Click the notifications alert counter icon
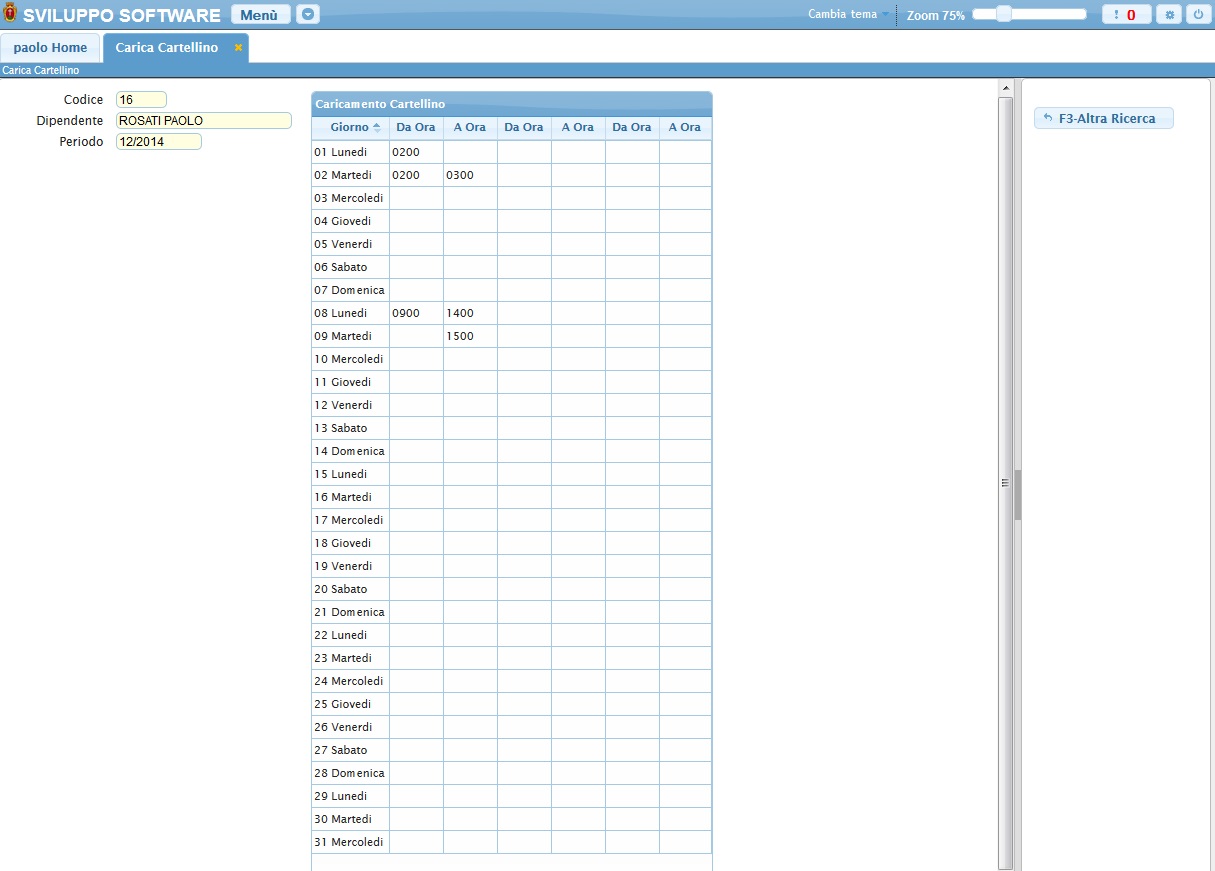Image resolution: width=1215 pixels, height=871 pixels. click(x=1126, y=15)
